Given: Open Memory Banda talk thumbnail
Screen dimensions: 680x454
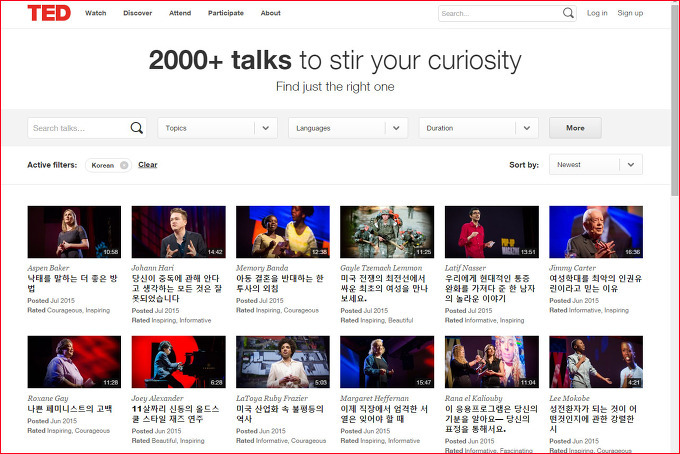Looking at the screenshot, I should 283,232.
